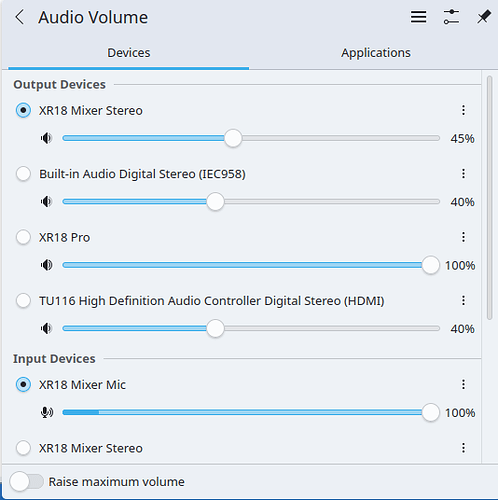This screenshot has height=500, width=498.
Task: Mute TU116 HDMI speaker icon
Action: point(47,328)
